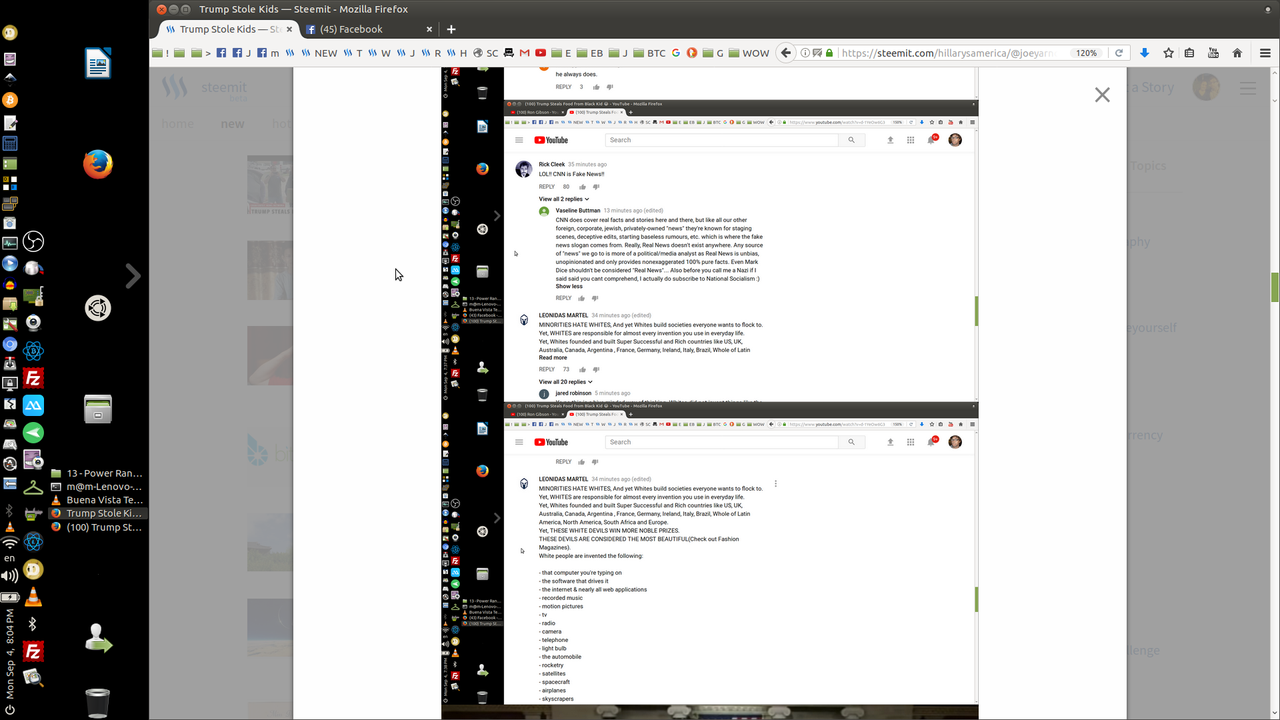Image resolution: width=1280 pixels, height=720 pixels.
Task: Switch to 'm@m-Lenovo-...' terminal window
Action: [96, 486]
